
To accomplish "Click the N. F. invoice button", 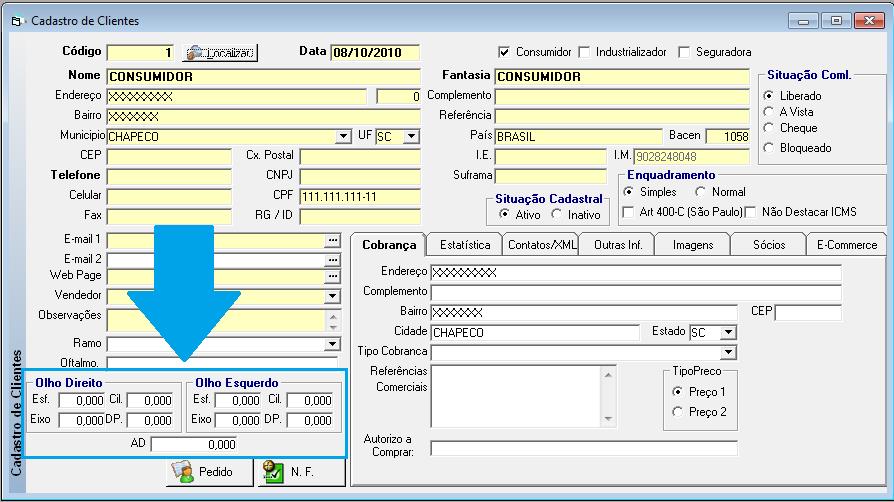I will pos(302,472).
